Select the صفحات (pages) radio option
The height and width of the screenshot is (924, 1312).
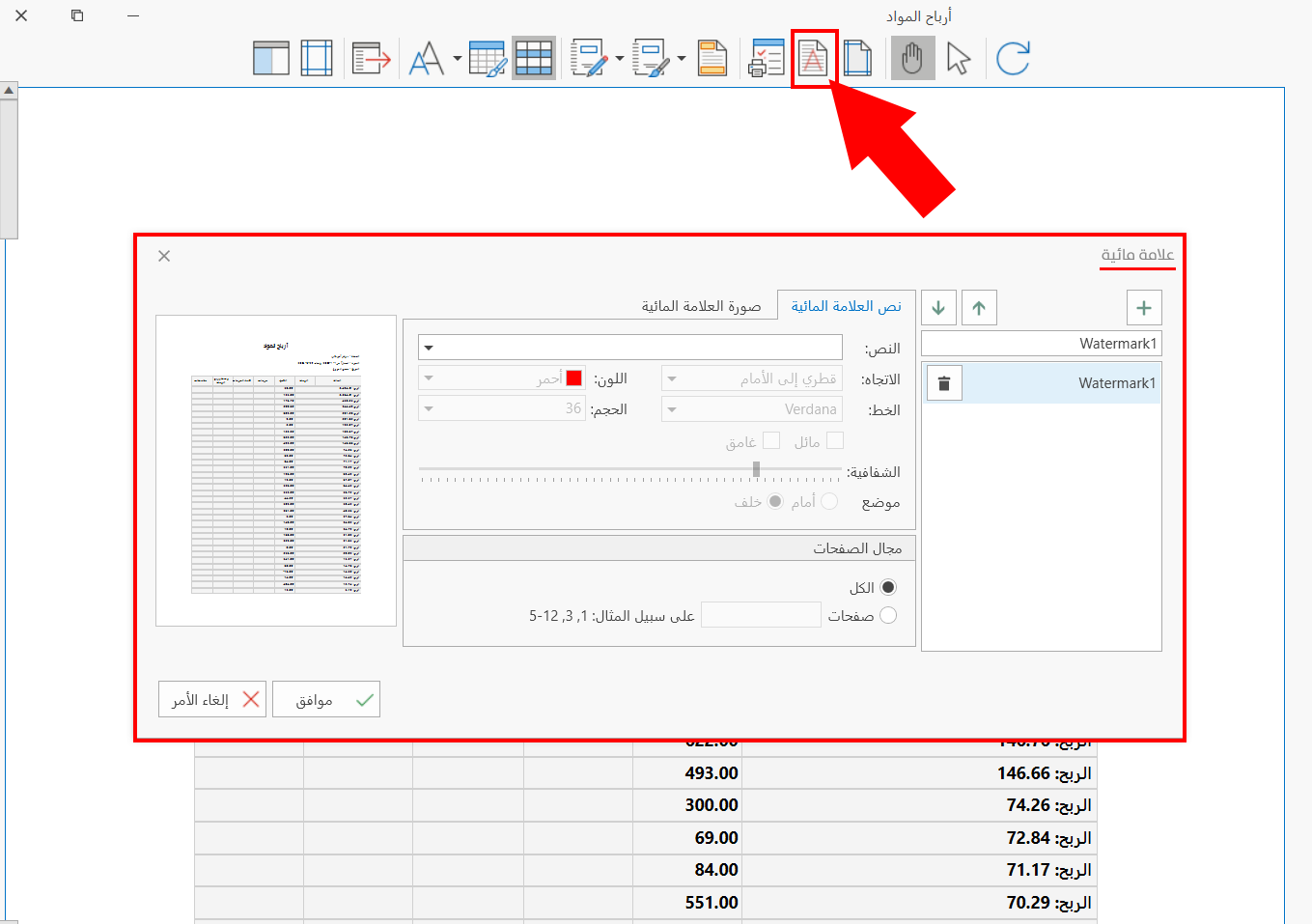[x=888, y=615]
